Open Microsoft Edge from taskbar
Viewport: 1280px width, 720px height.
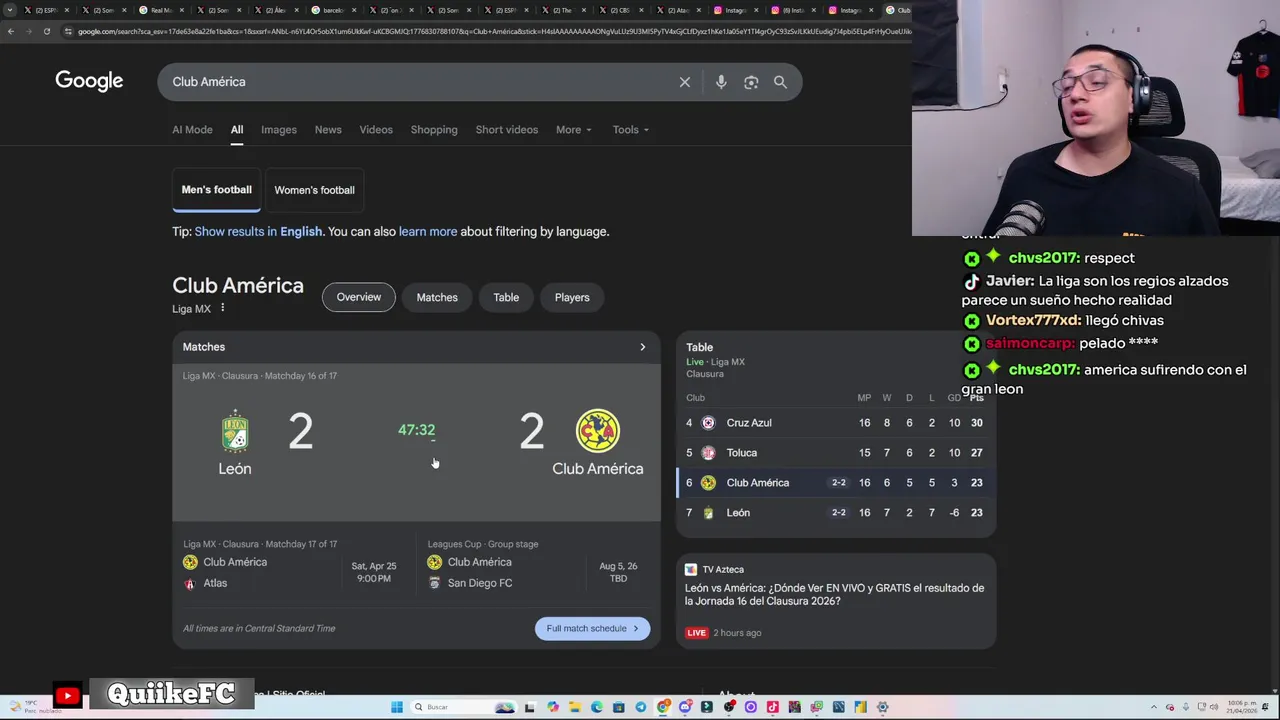point(597,707)
